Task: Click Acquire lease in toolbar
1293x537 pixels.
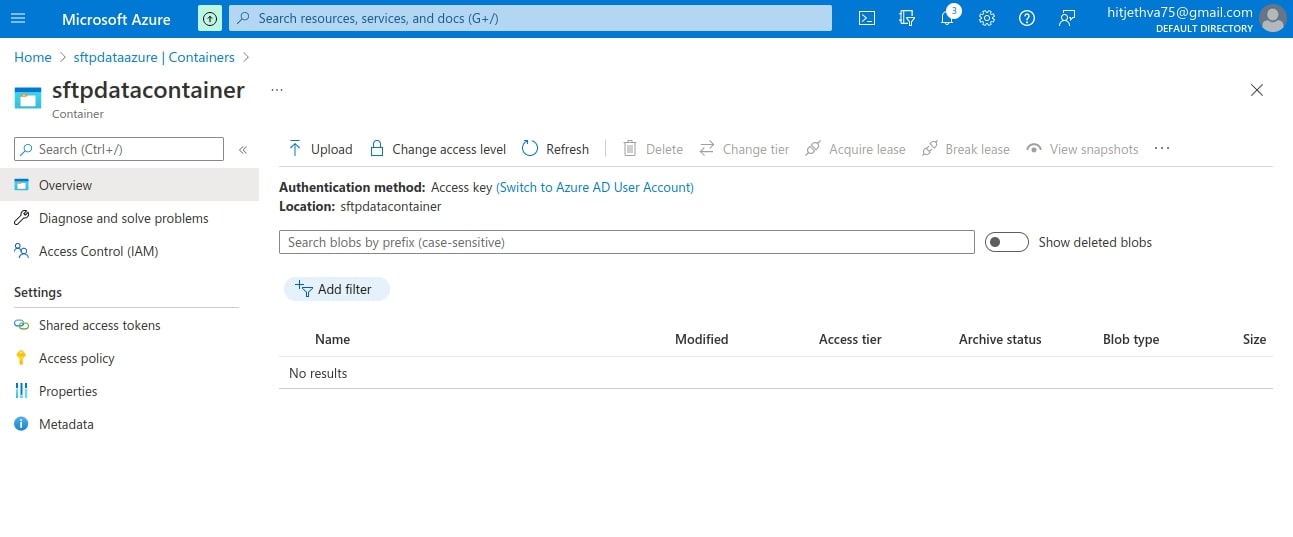Action: tap(855, 149)
